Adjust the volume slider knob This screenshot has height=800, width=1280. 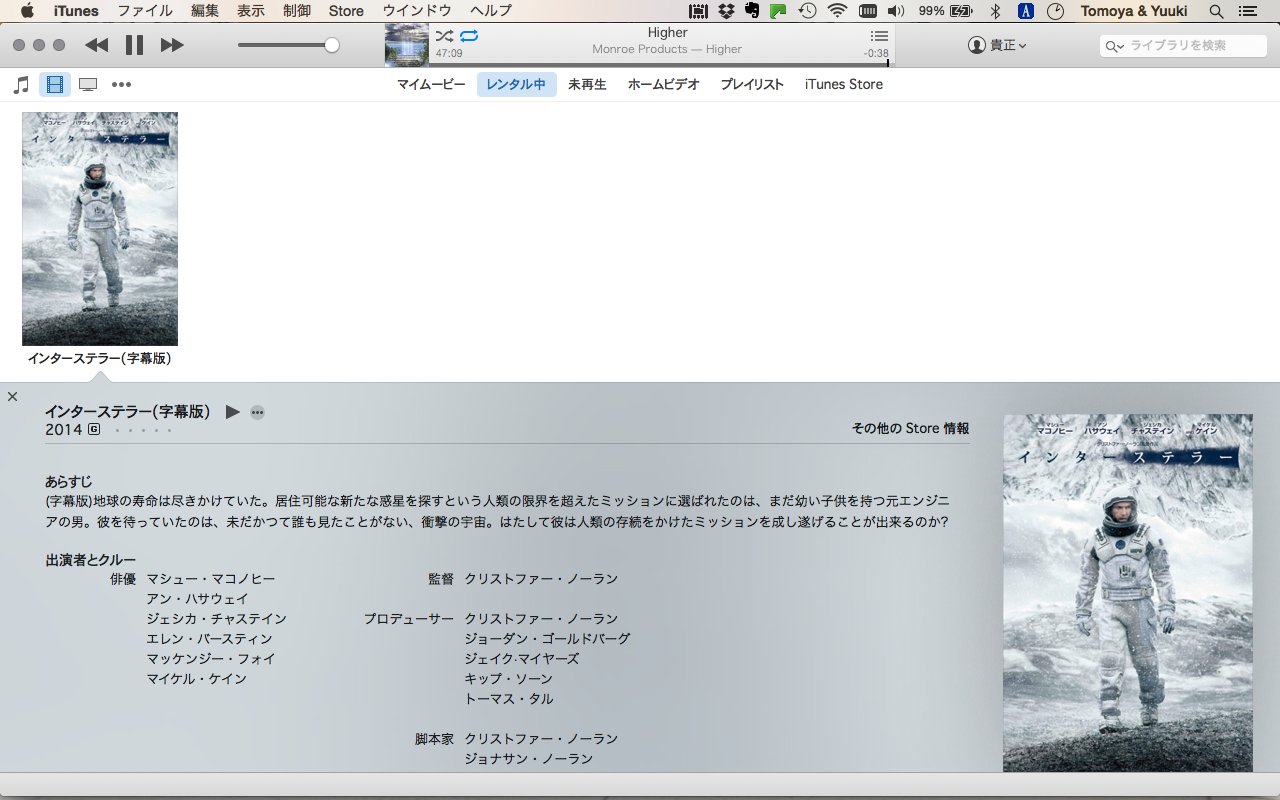(x=332, y=45)
